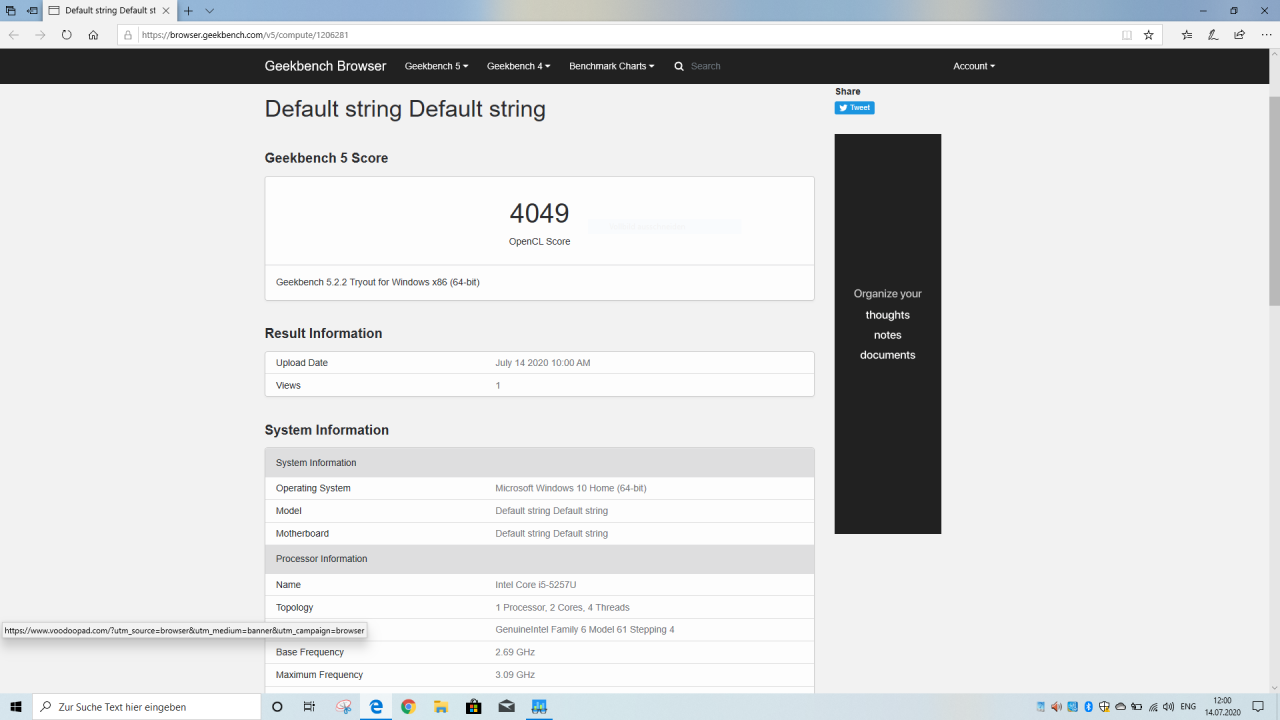This screenshot has width=1280, height=720.
Task: Show the tab preview dropdown arrow
Action: point(209,10)
